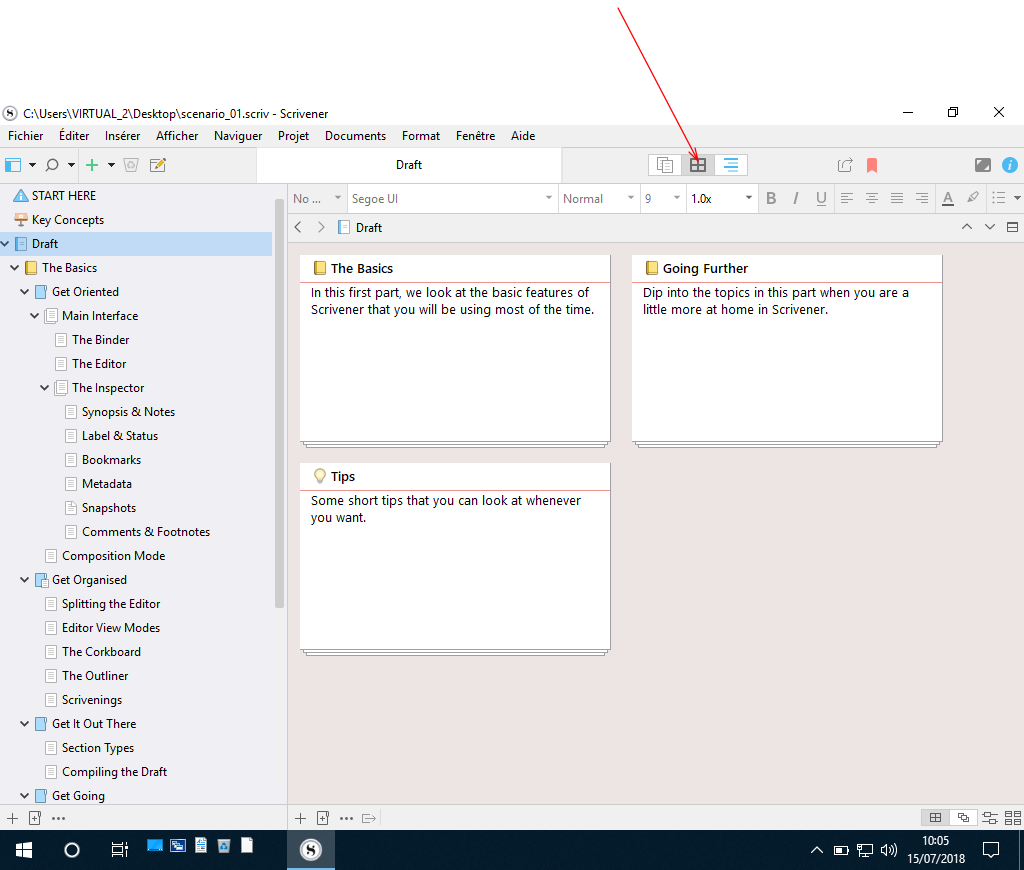Open the Segoe UI font dropdown
This screenshot has height=870, width=1024.
(452, 199)
